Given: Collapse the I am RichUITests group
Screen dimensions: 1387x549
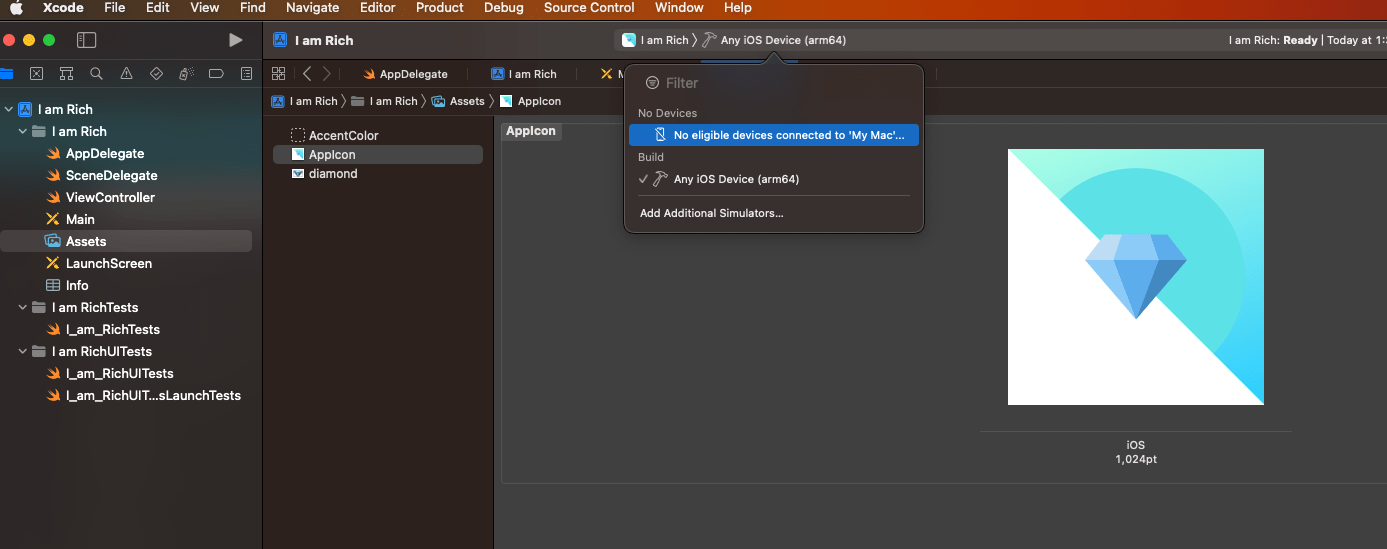Looking at the screenshot, I should pos(23,352).
